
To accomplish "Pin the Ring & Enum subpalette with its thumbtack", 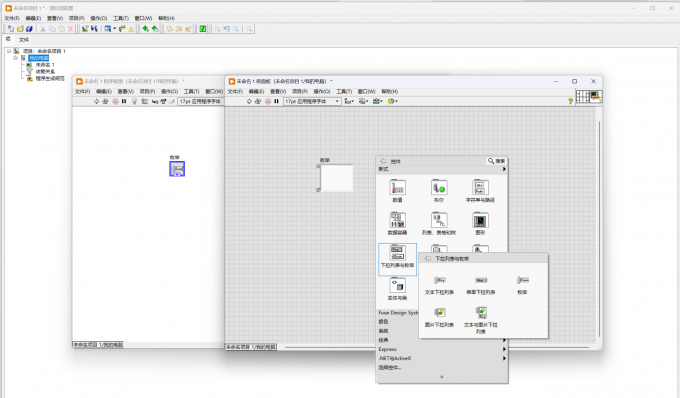I will [x=427, y=258].
